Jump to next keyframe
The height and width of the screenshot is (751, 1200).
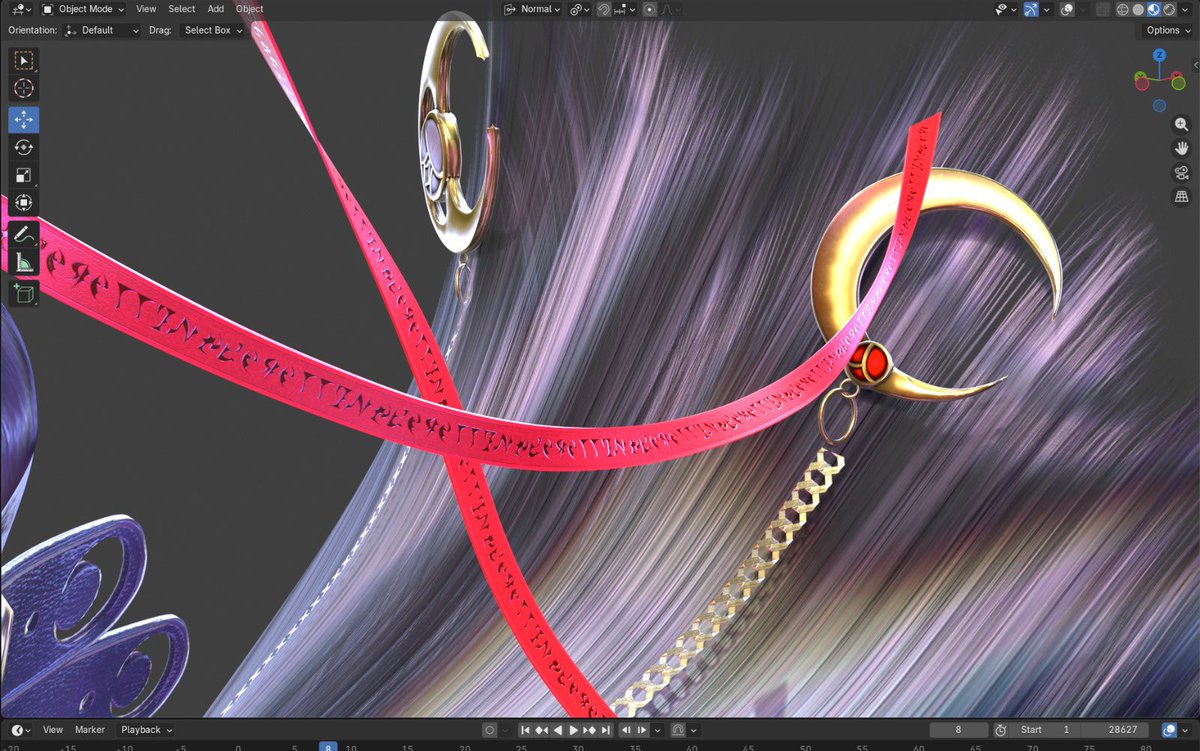pyautogui.click(x=590, y=730)
